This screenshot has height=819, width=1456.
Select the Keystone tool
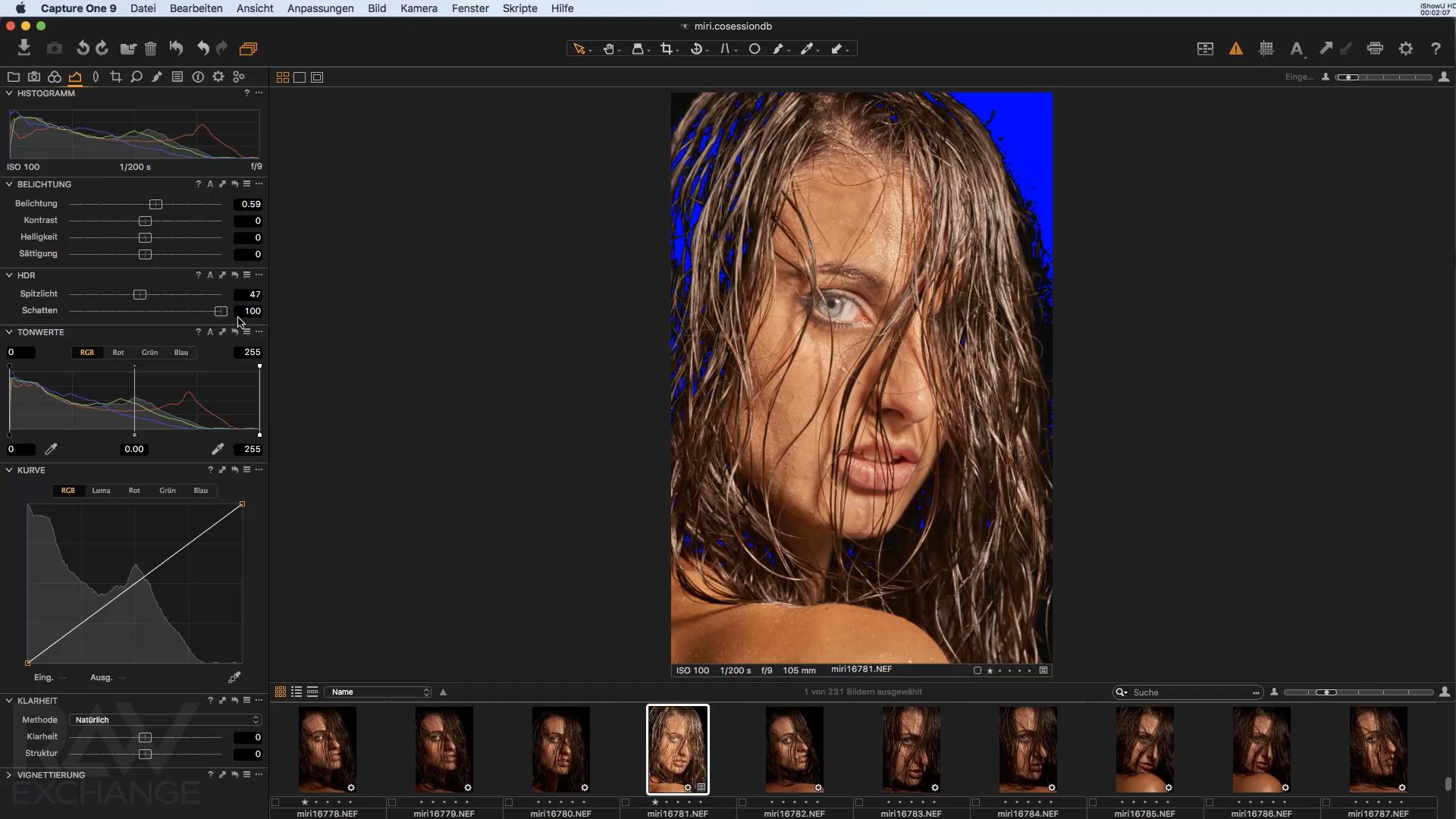726,49
